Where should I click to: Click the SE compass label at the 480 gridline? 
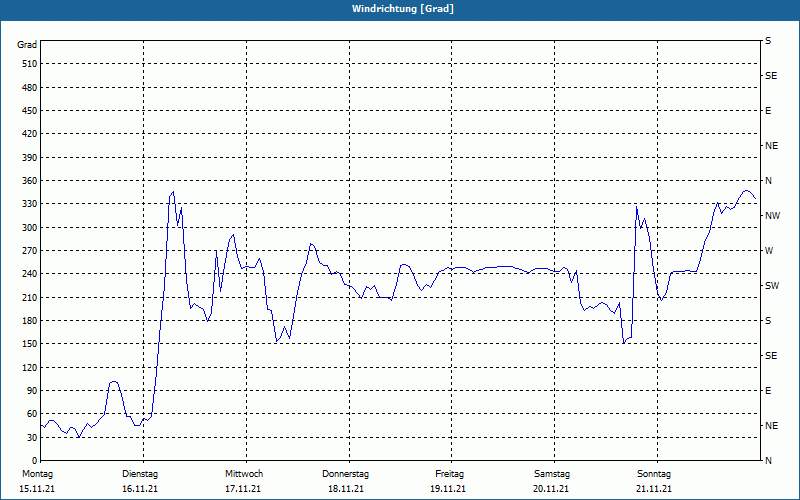771,76
